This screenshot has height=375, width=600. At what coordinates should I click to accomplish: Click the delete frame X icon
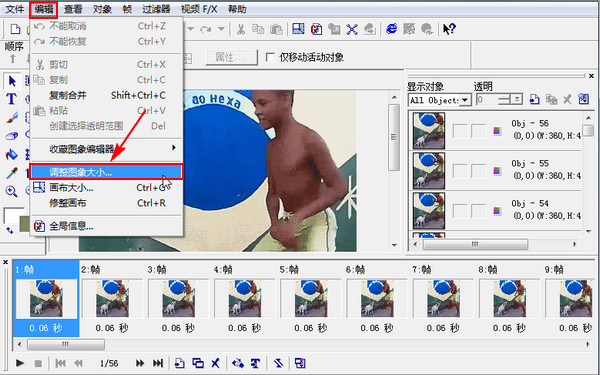pos(215,363)
